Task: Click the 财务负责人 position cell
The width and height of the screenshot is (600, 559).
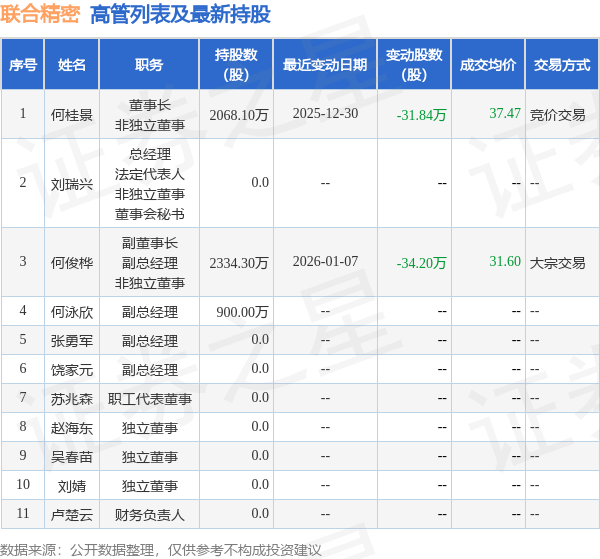Action: point(150,514)
